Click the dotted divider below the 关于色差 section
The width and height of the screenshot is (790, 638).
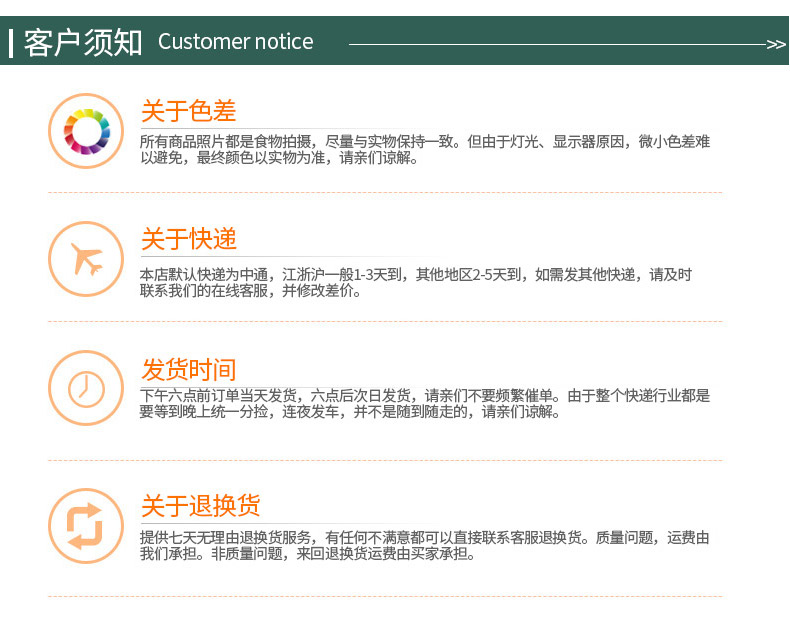[x=385, y=192]
